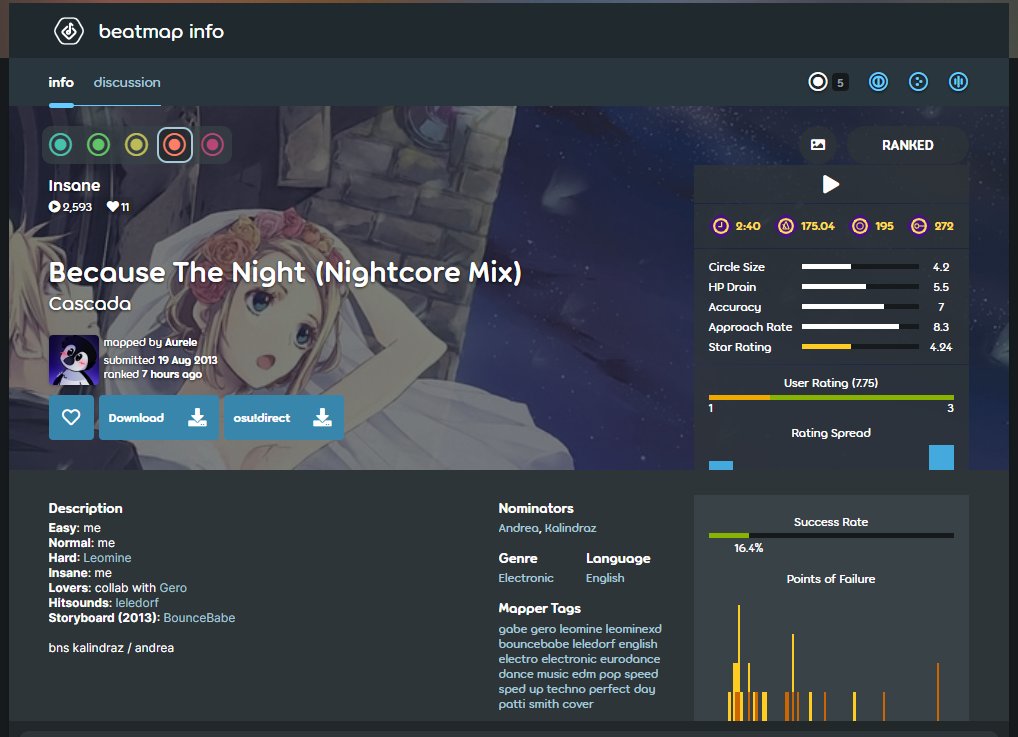Viewport: 1018px width, 737px height.
Task: Toggle the background image button
Action: pyautogui.click(x=818, y=145)
